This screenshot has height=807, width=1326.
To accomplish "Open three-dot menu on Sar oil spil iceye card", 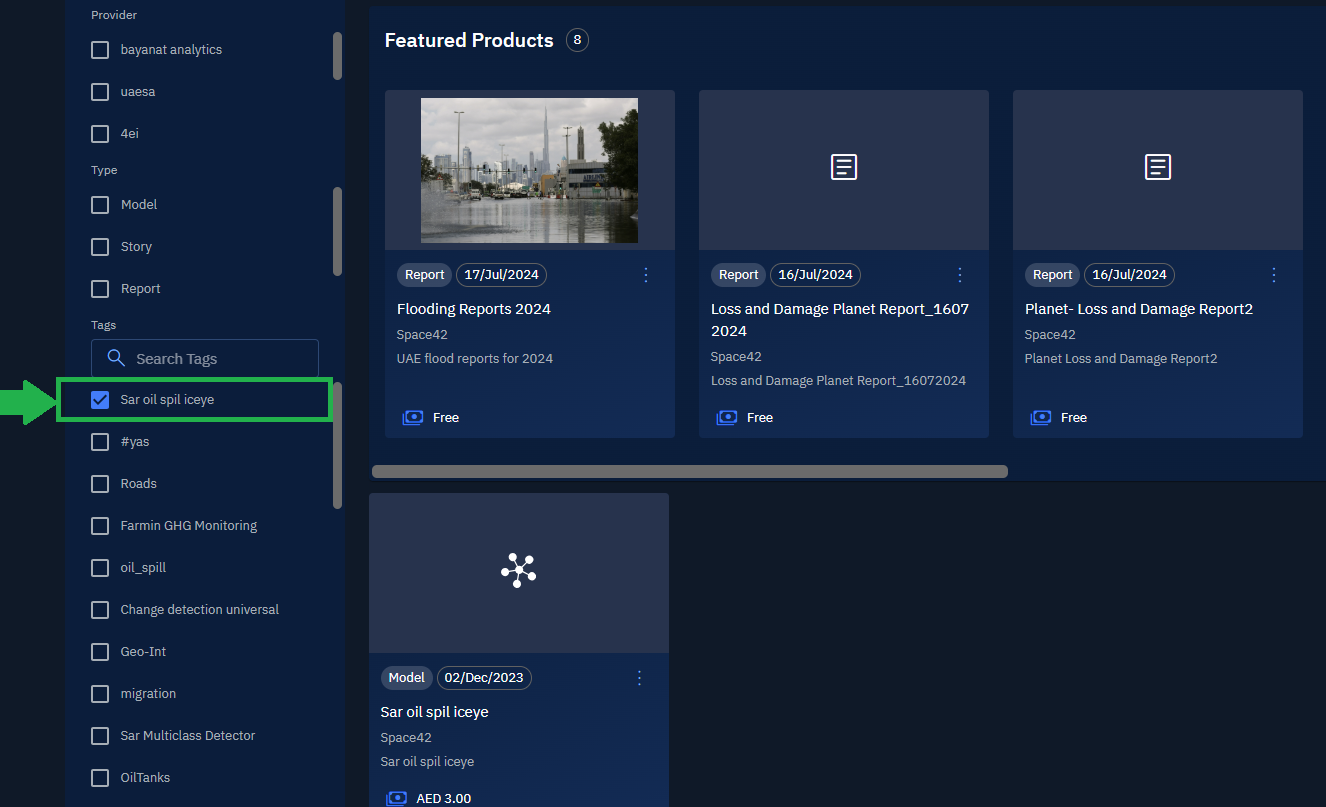I will (x=640, y=678).
